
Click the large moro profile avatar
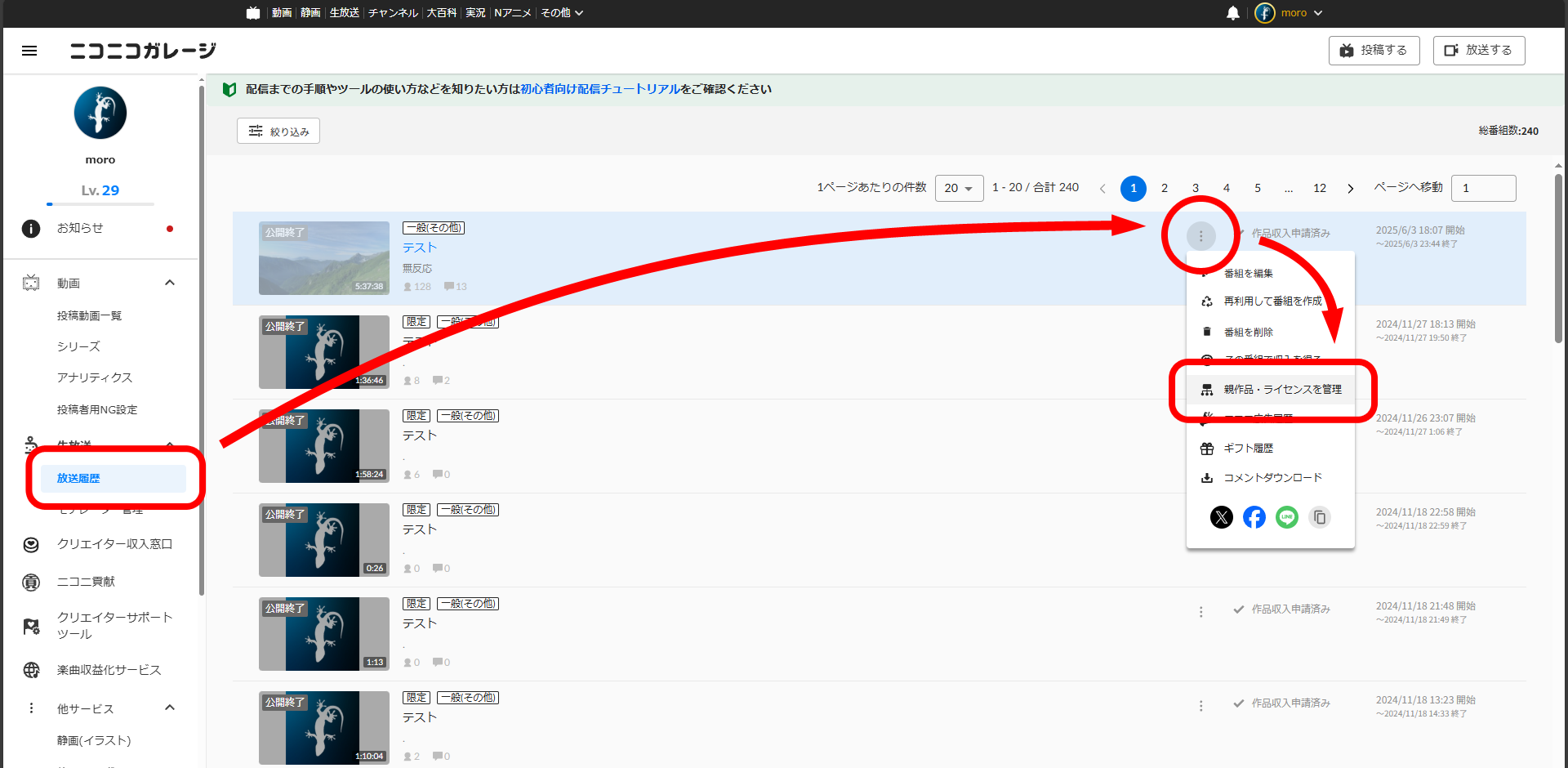(100, 113)
